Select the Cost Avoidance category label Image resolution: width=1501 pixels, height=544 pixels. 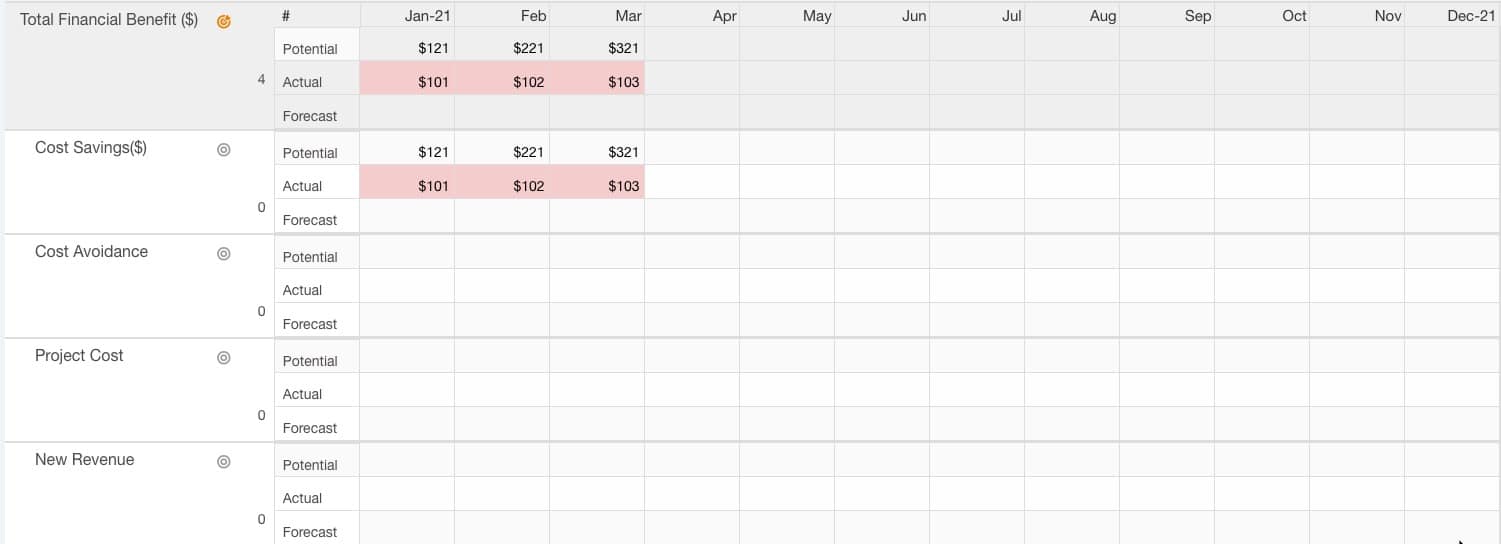[x=91, y=252]
